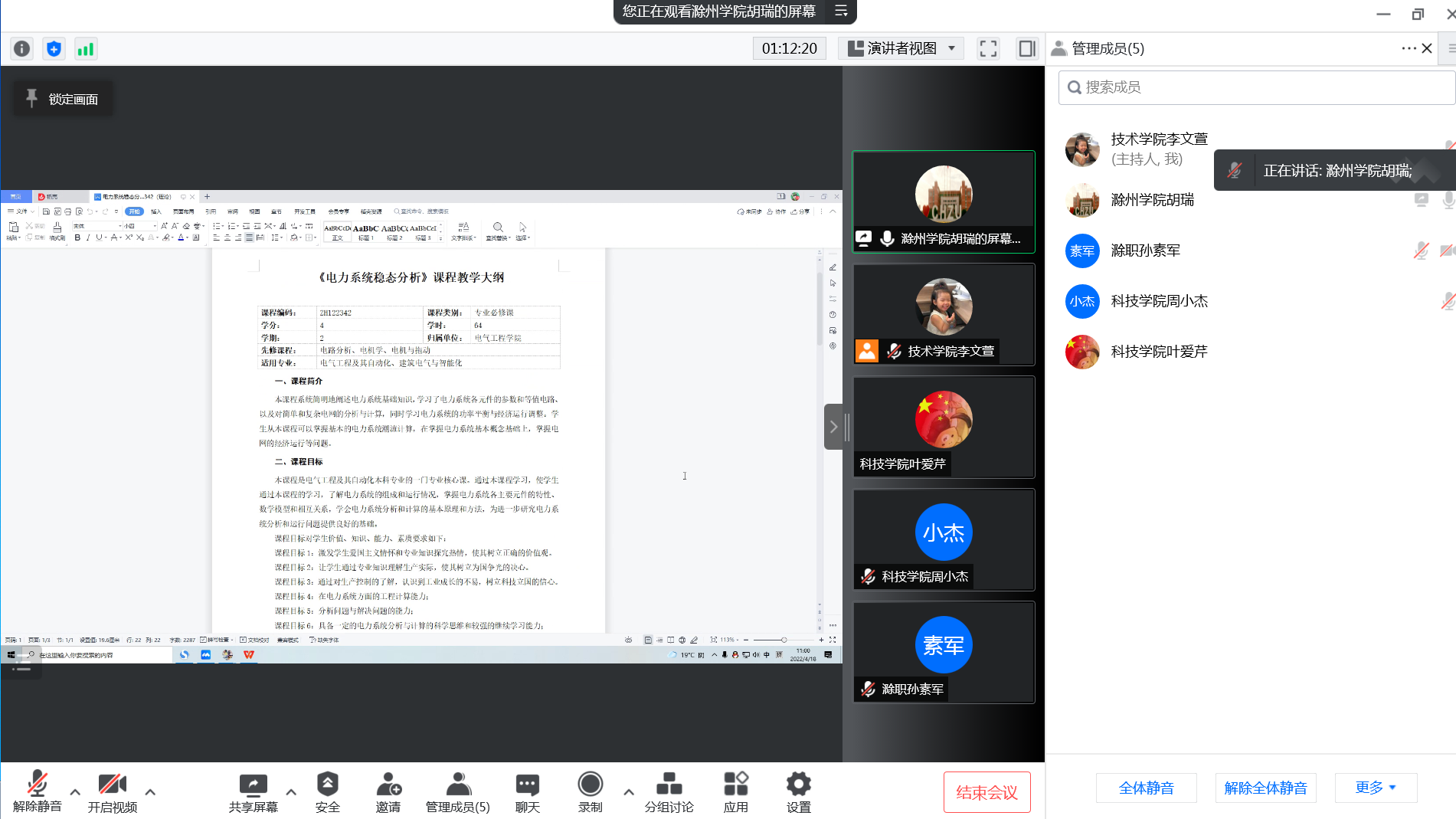
Task: Click the 锁定画面 pin button
Action: (63, 99)
